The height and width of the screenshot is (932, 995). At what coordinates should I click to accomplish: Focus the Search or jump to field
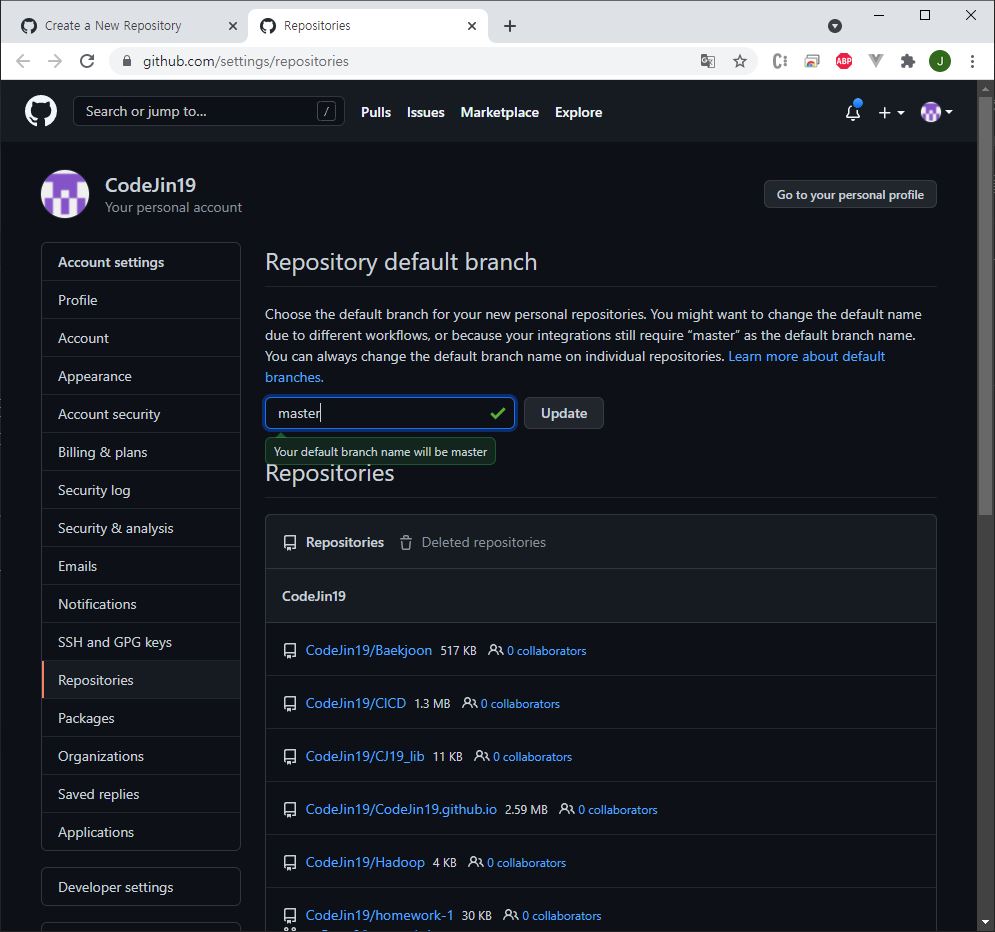coord(209,111)
